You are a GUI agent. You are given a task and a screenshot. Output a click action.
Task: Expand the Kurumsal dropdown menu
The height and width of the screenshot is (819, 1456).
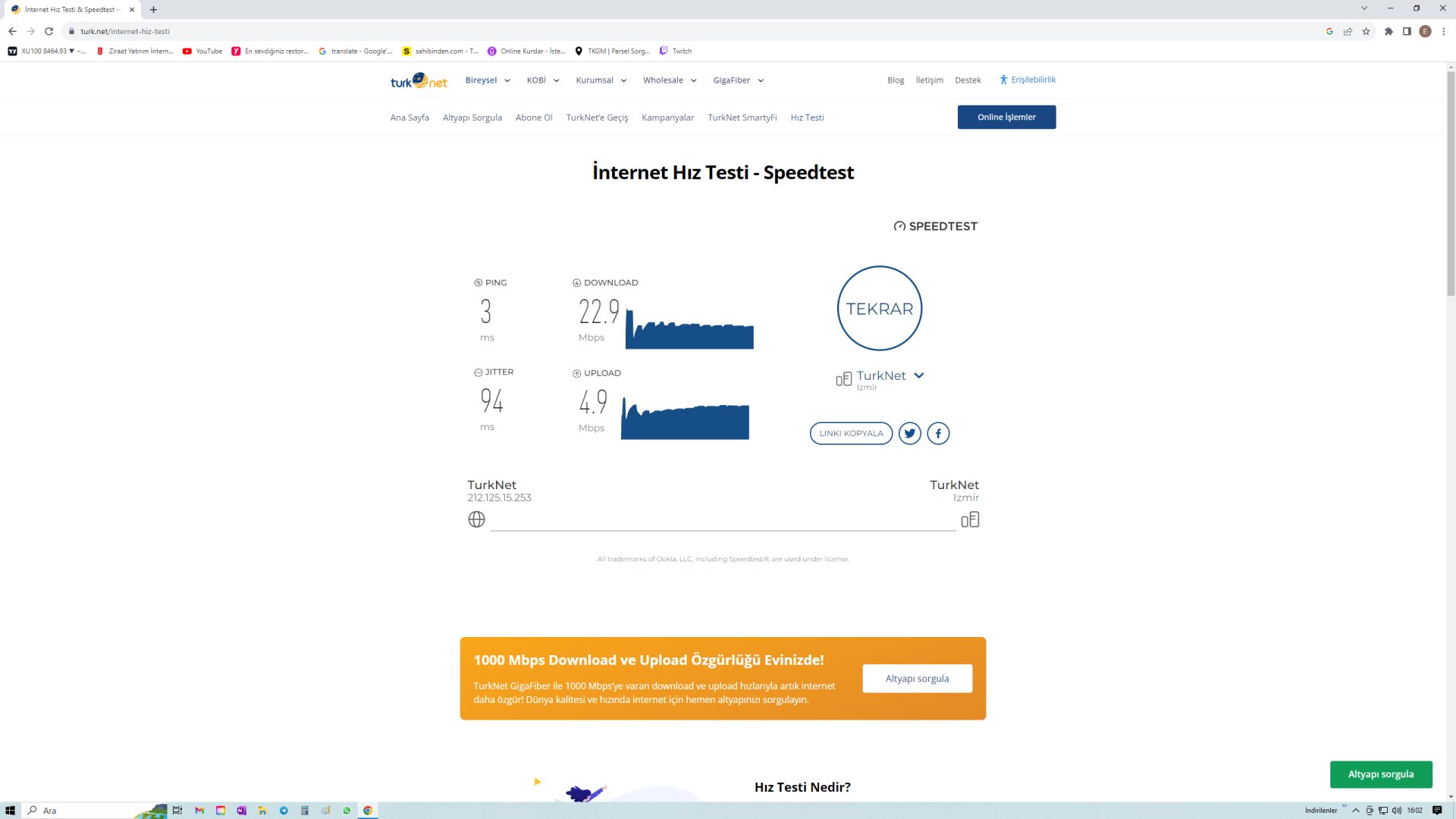pos(601,80)
